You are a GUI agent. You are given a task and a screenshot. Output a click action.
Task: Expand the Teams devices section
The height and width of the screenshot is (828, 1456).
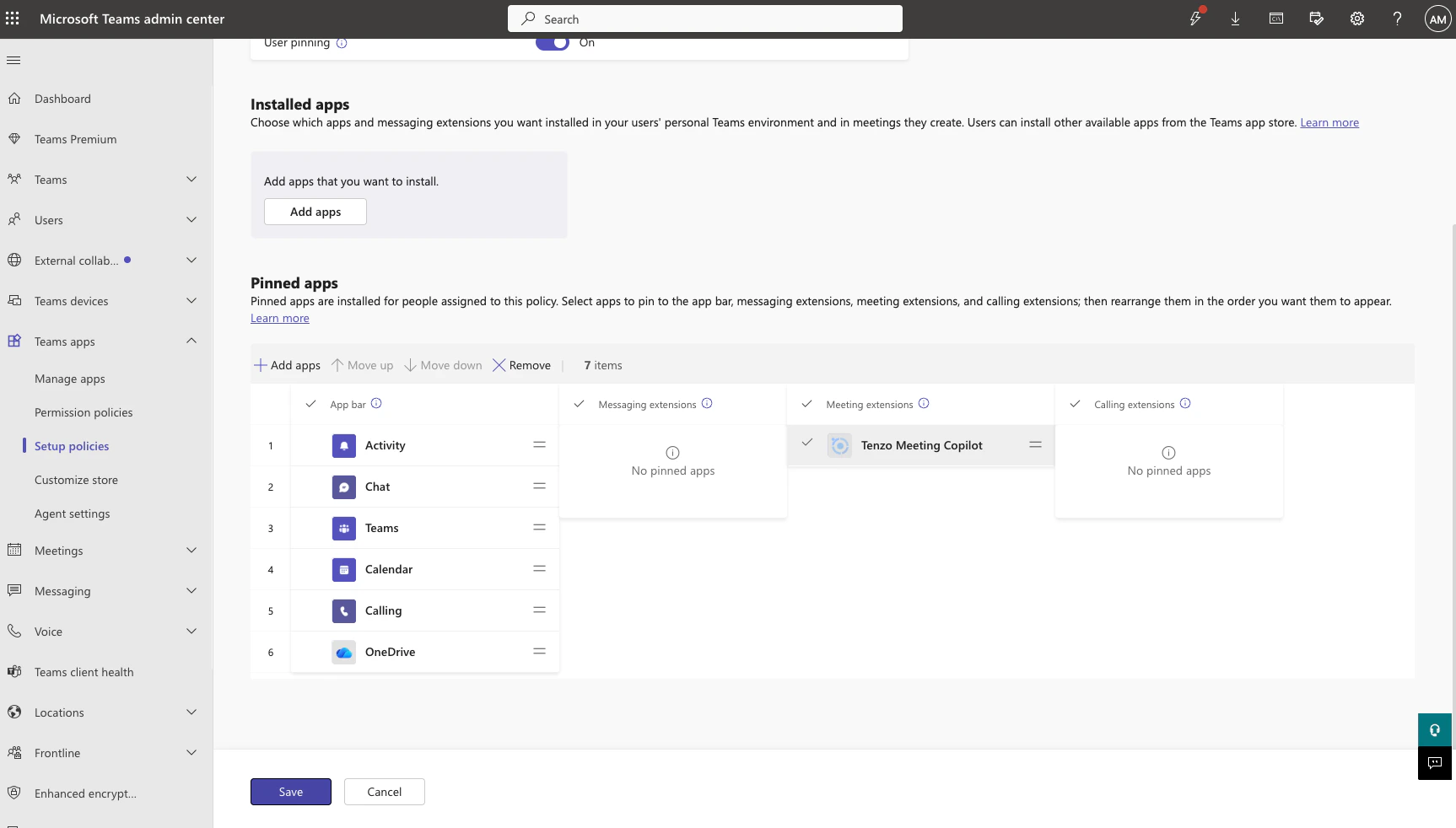pyautogui.click(x=191, y=300)
